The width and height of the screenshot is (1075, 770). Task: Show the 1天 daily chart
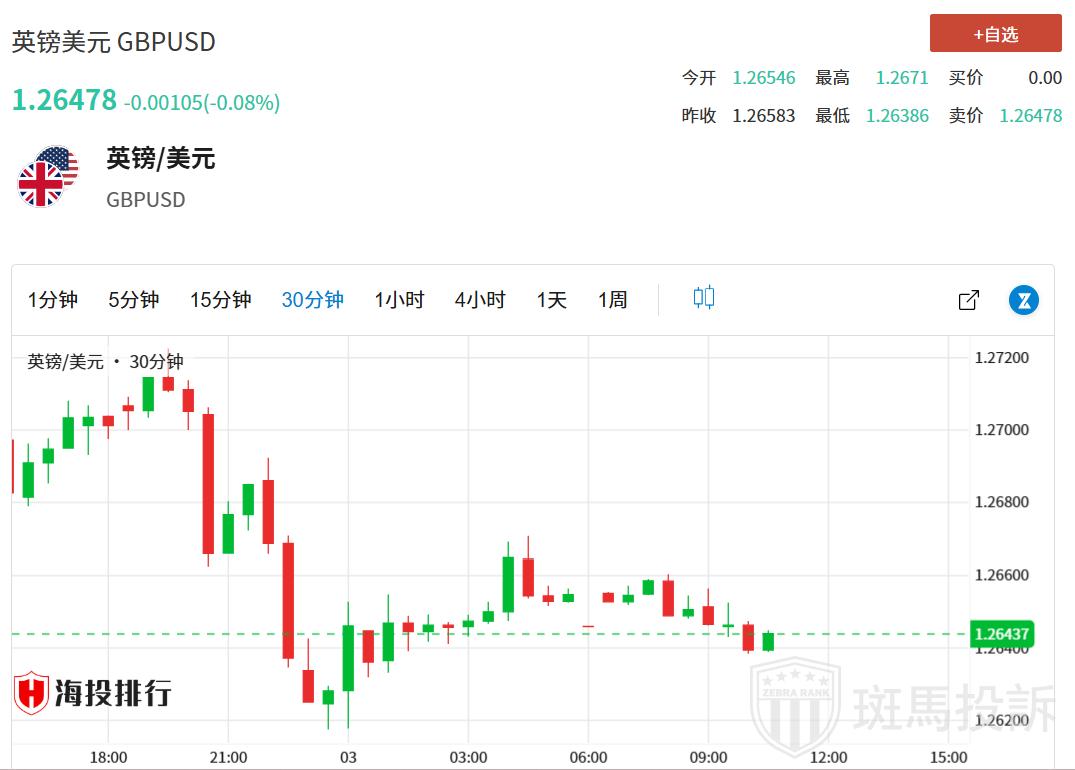point(551,300)
